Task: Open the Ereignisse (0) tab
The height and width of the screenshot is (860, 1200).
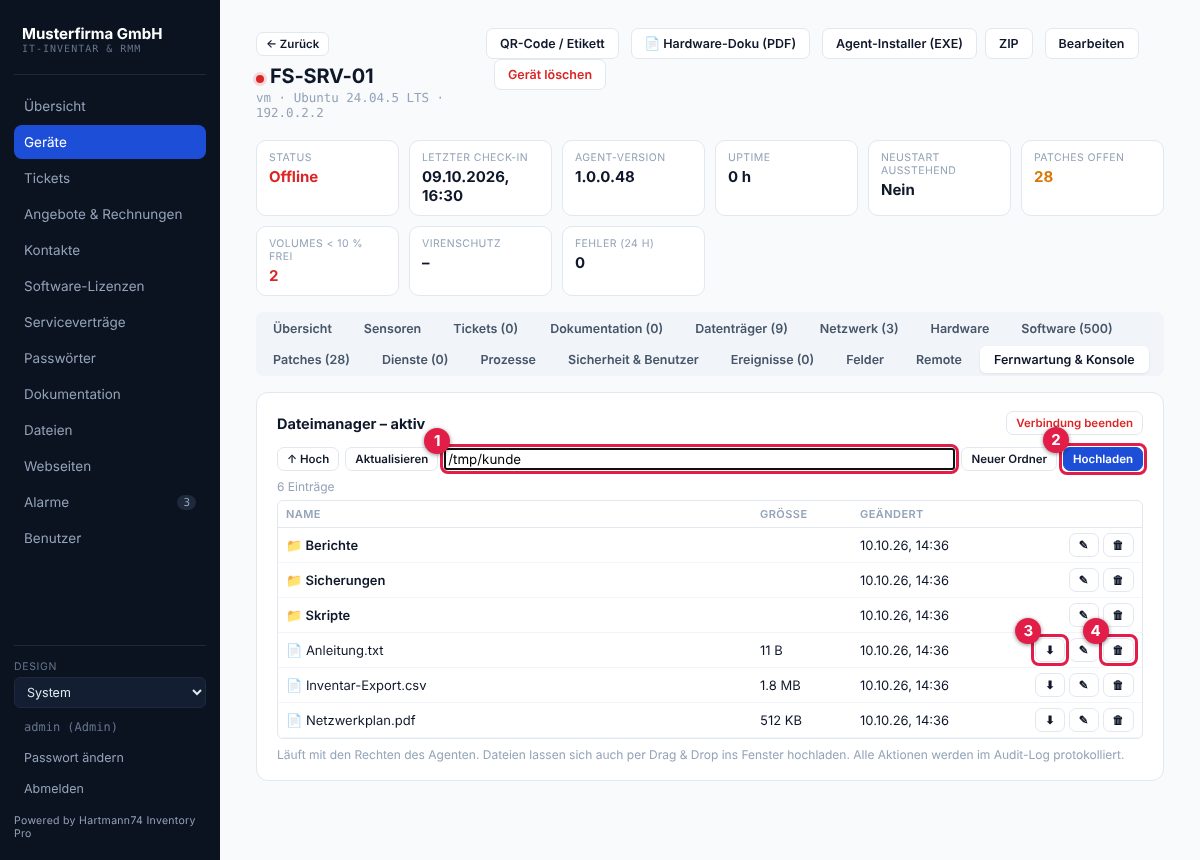Action: pyautogui.click(x=772, y=359)
